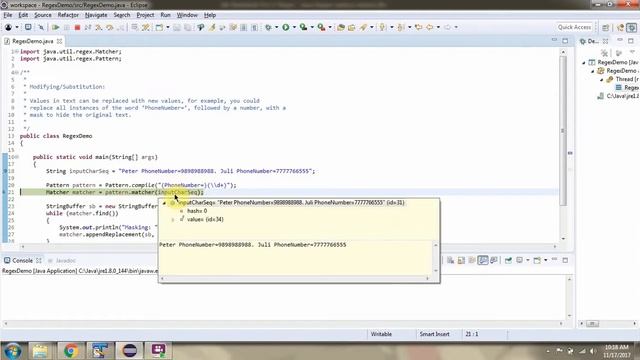Image resolution: width=640 pixels, height=360 pixels.
Task: Open the Search menu
Action: (x=122, y=15)
